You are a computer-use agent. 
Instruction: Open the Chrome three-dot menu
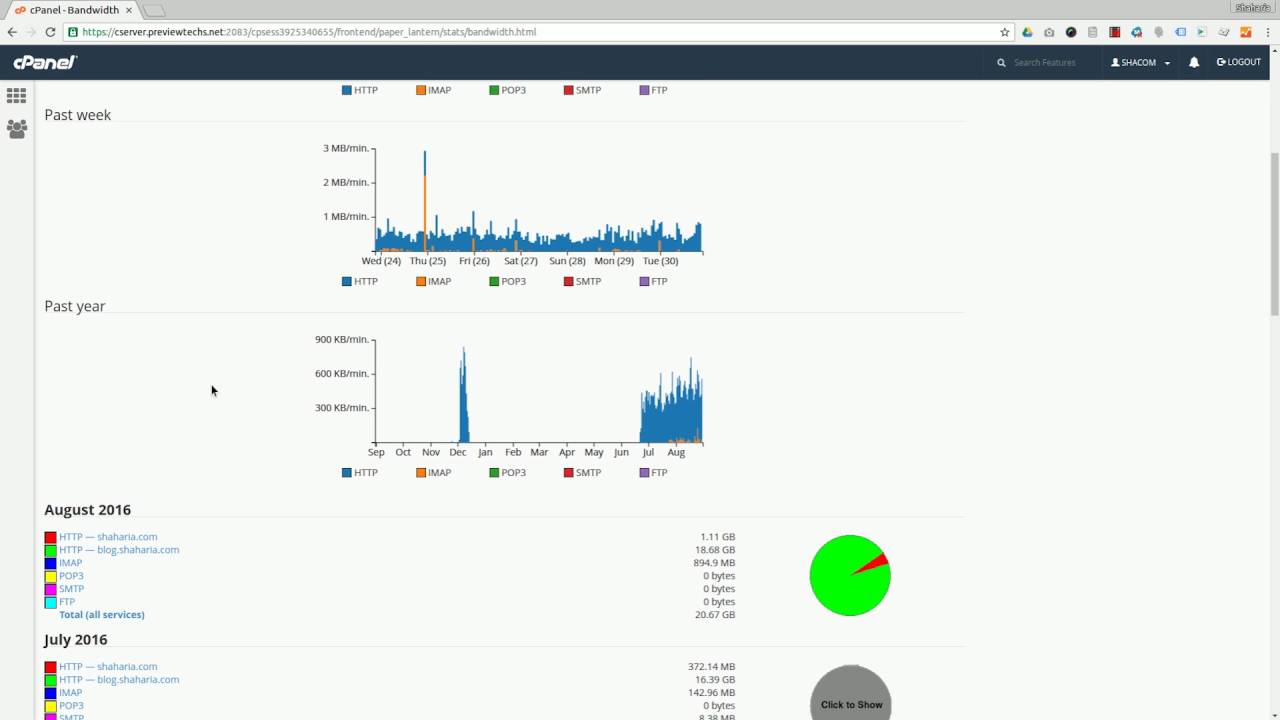pyautogui.click(x=1267, y=32)
